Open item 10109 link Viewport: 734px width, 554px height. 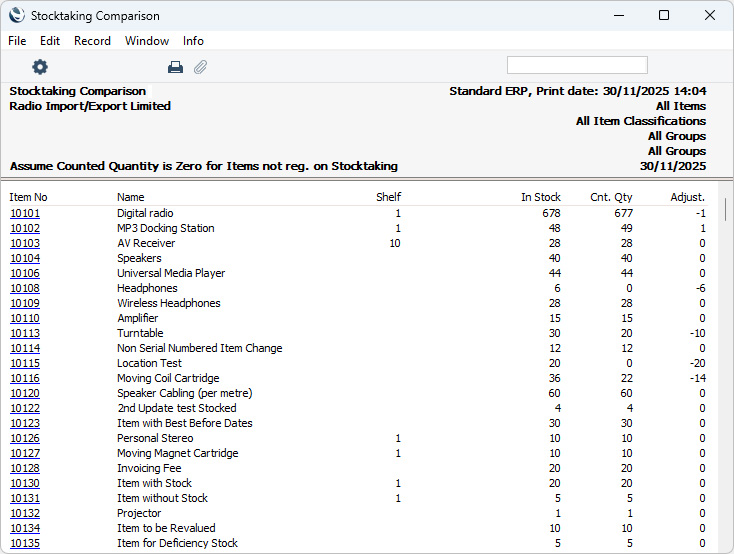[x=25, y=303]
